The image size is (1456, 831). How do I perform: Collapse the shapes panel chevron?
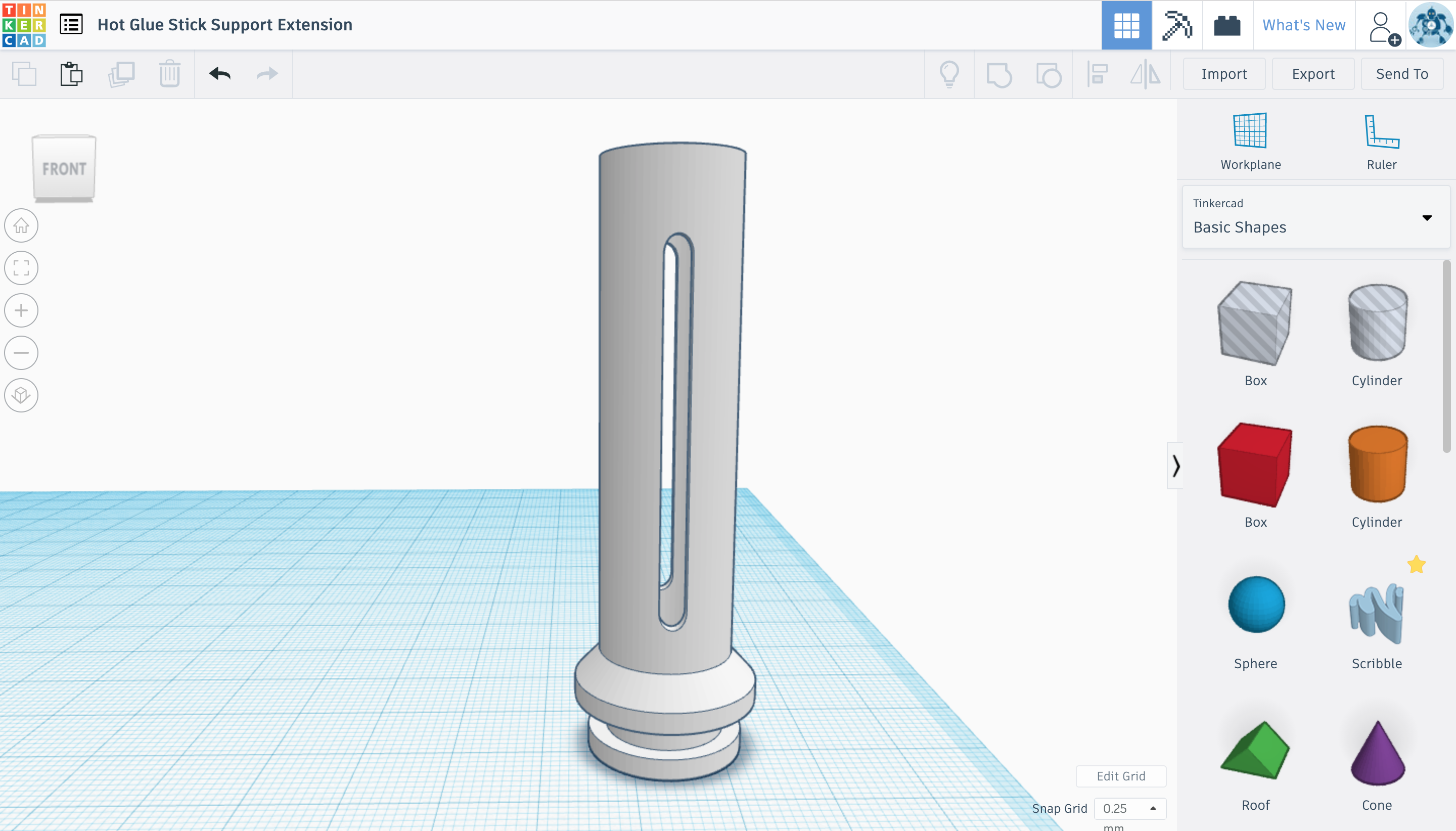coord(1175,466)
